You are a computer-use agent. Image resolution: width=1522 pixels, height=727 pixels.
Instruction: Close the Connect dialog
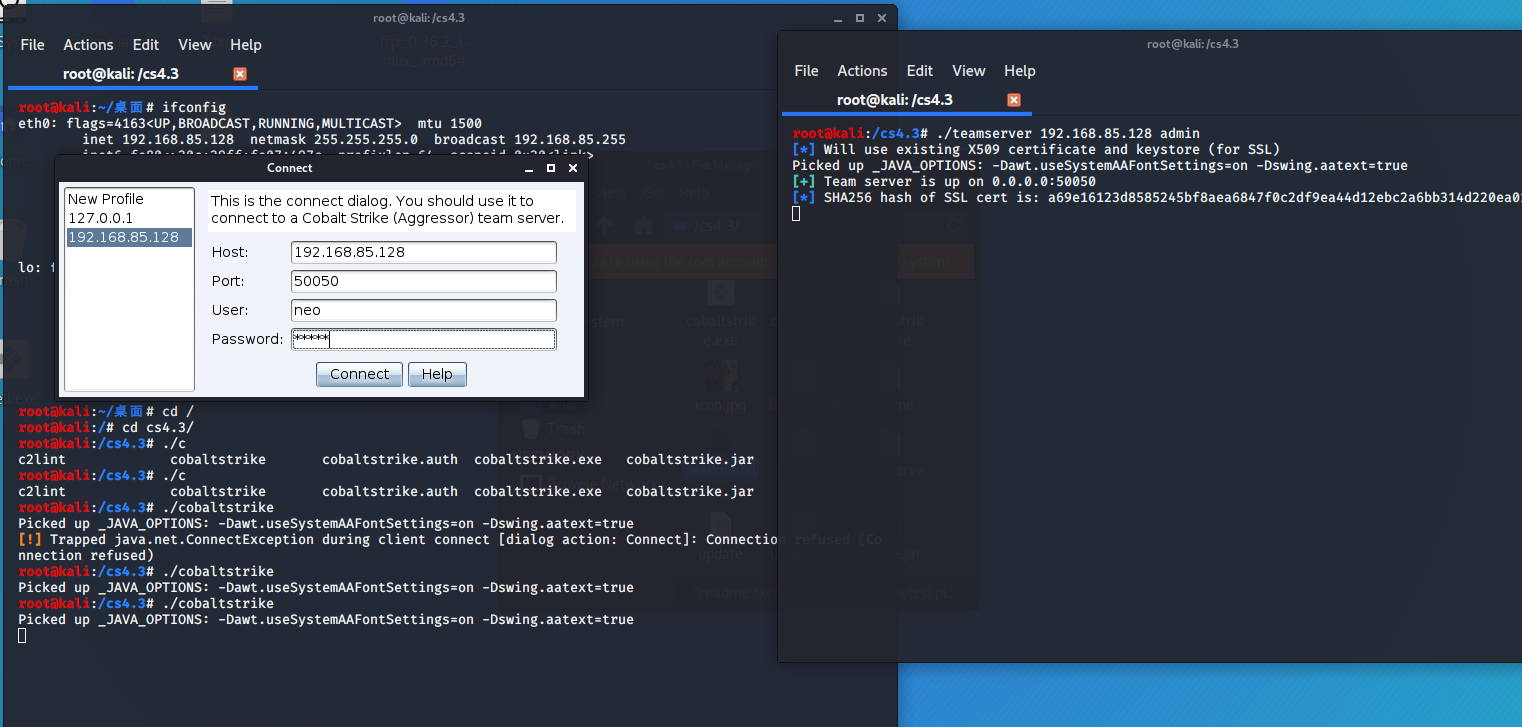coord(573,168)
